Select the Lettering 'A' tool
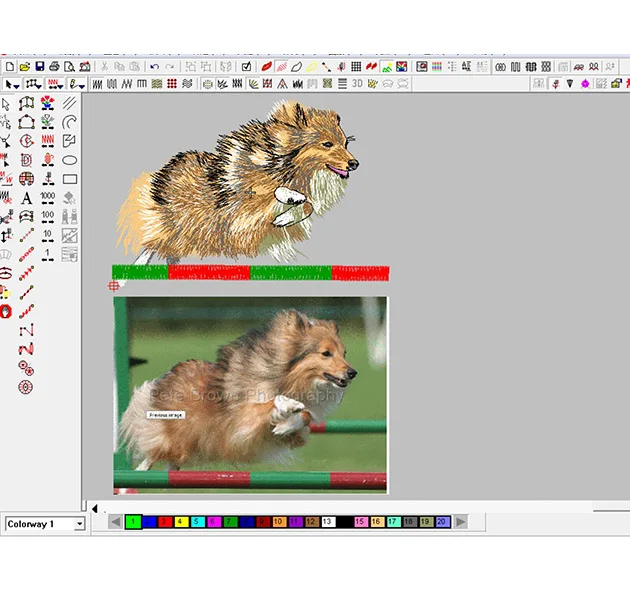Viewport: 630px width, 591px height. tap(27, 198)
